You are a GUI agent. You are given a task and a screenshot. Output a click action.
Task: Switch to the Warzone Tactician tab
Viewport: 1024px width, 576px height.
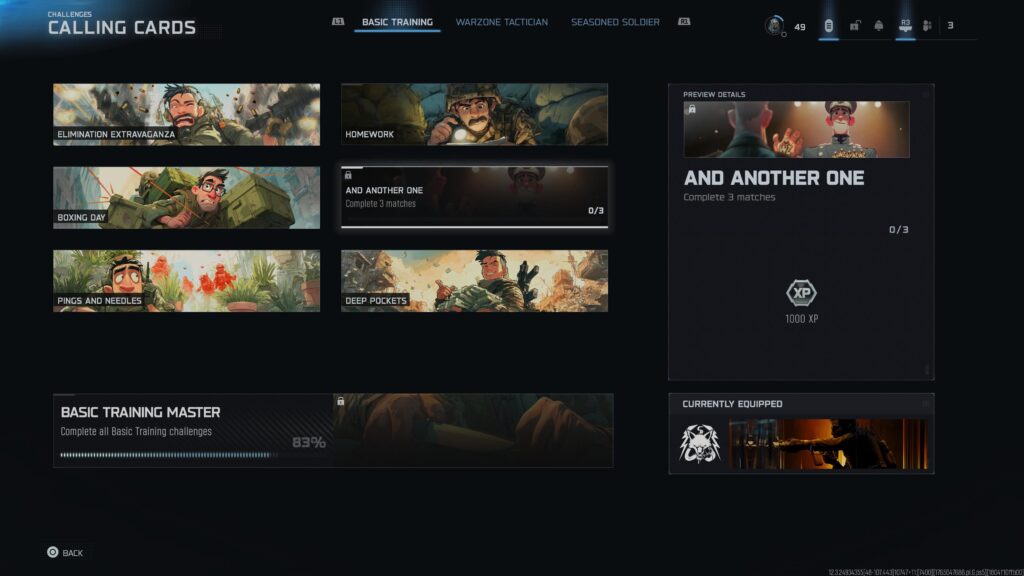pos(502,22)
